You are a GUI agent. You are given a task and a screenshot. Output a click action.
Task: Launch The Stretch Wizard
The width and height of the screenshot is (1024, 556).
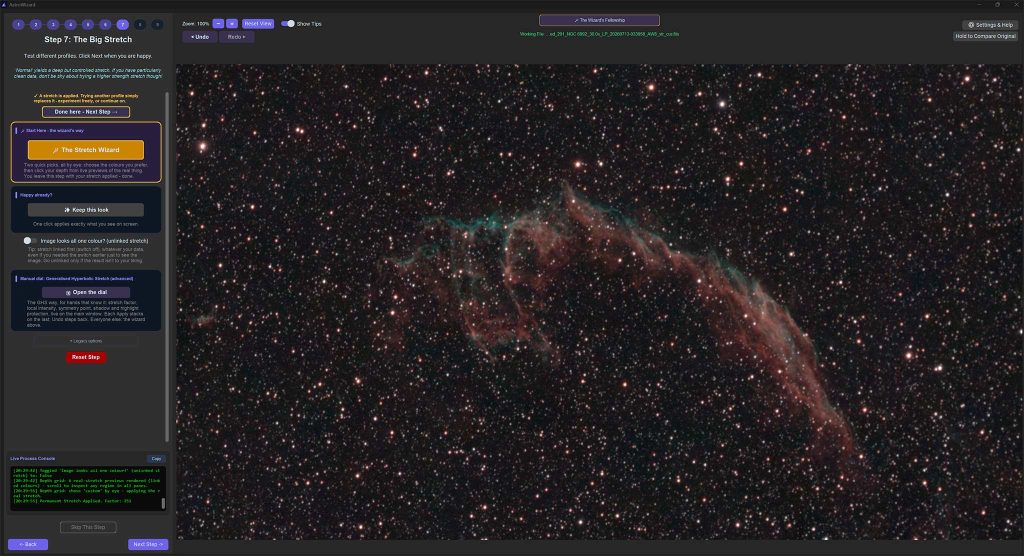[x=86, y=150]
